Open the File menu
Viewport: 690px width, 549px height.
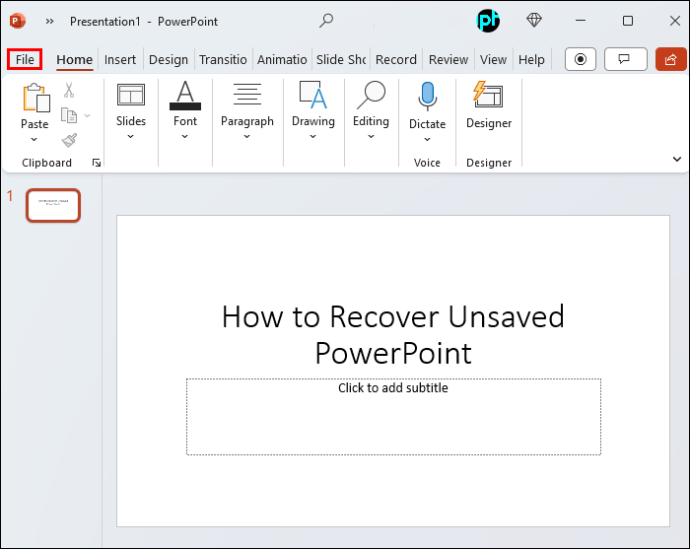coord(25,59)
